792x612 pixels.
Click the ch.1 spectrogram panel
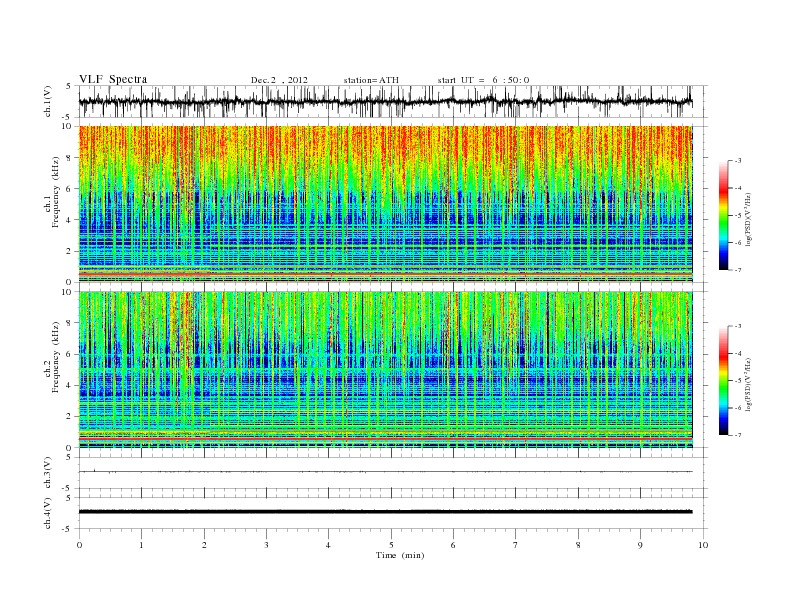pyautogui.click(x=385, y=204)
